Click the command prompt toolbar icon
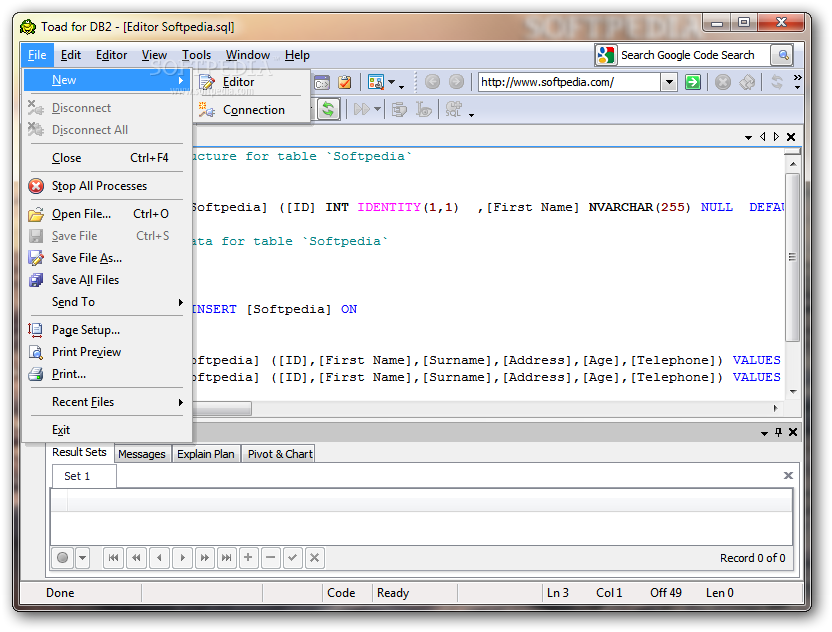 [322, 83]
